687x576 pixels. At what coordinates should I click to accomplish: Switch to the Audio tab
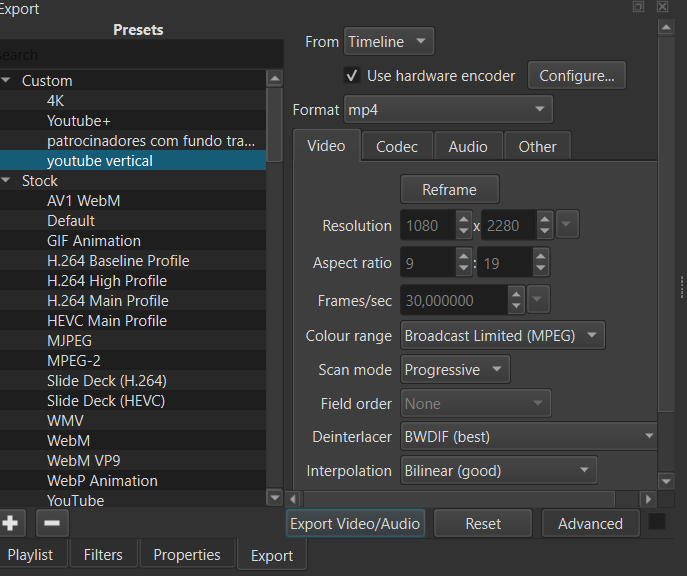[467, 147]
